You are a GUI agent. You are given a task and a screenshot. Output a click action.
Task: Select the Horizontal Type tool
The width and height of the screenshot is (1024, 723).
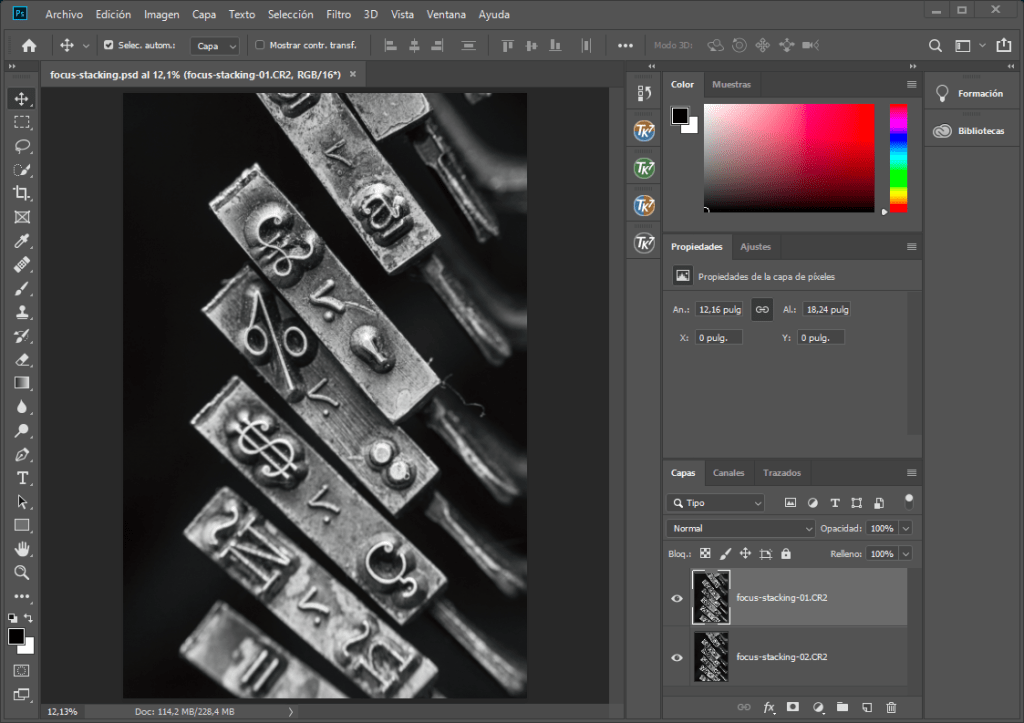click(21, 478)
